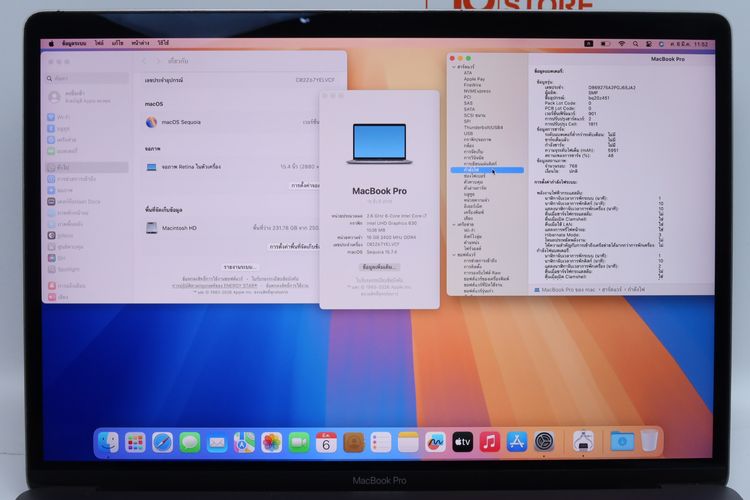Open Messages app in the Dock
The image size is (750, 500).
coord(190,443)
